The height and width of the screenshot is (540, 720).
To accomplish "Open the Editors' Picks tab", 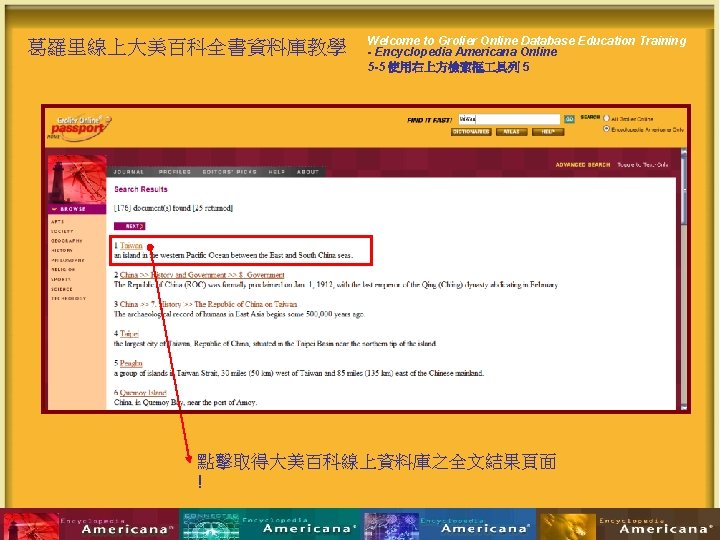I will (x=230, y=172).
